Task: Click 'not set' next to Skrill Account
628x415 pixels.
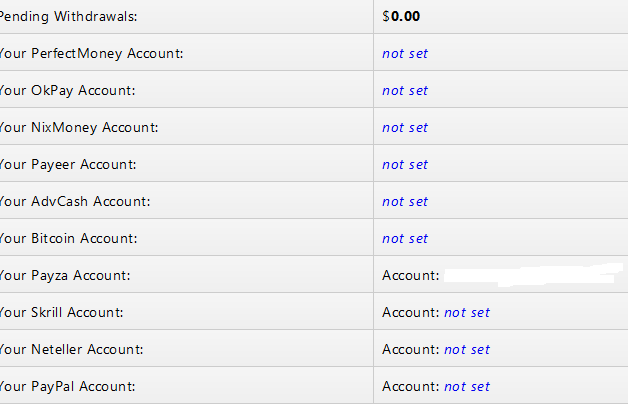Action: point(467,312)
